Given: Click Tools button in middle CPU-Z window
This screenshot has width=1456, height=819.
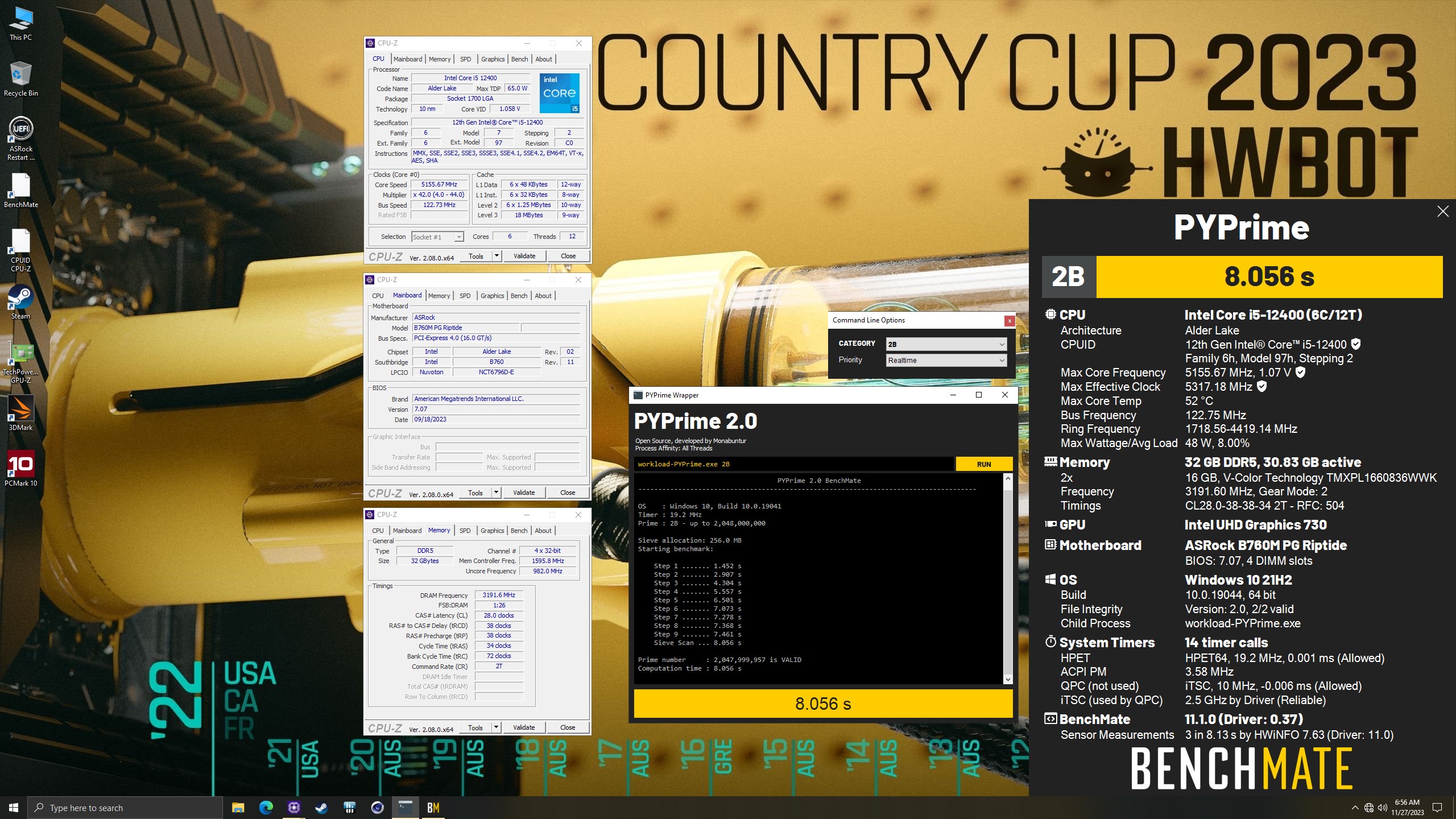Looking at the screenshot, I should pos(475,493).
